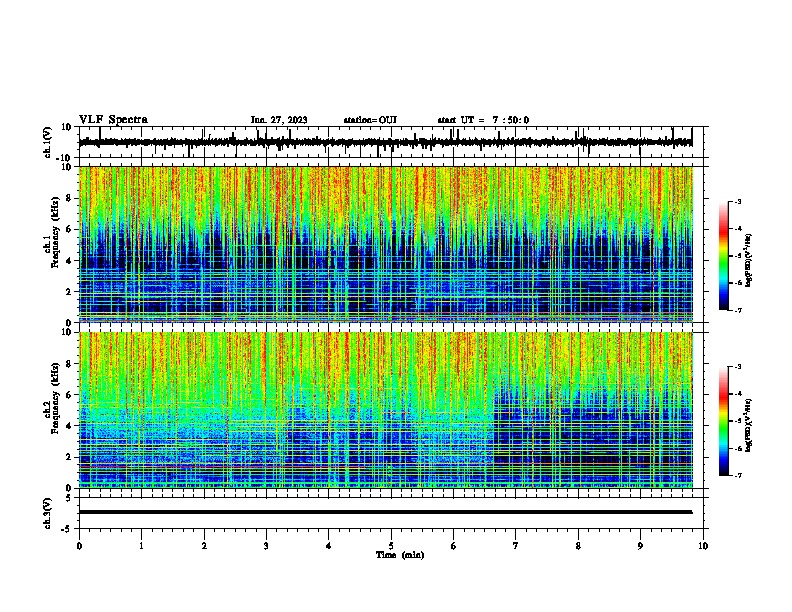Click the "0" tick label on the time axis
This screenshot has width=792, height=612.
coord(79,546)
